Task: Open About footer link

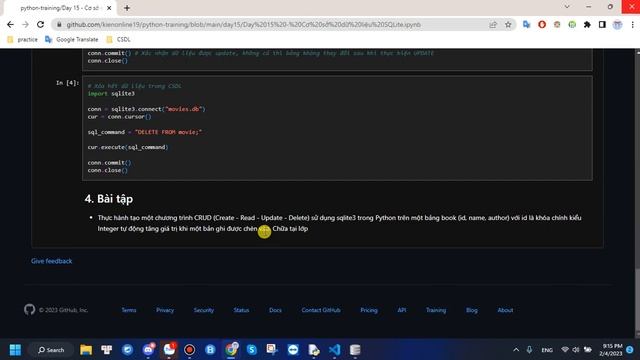Action: (505, 310)
